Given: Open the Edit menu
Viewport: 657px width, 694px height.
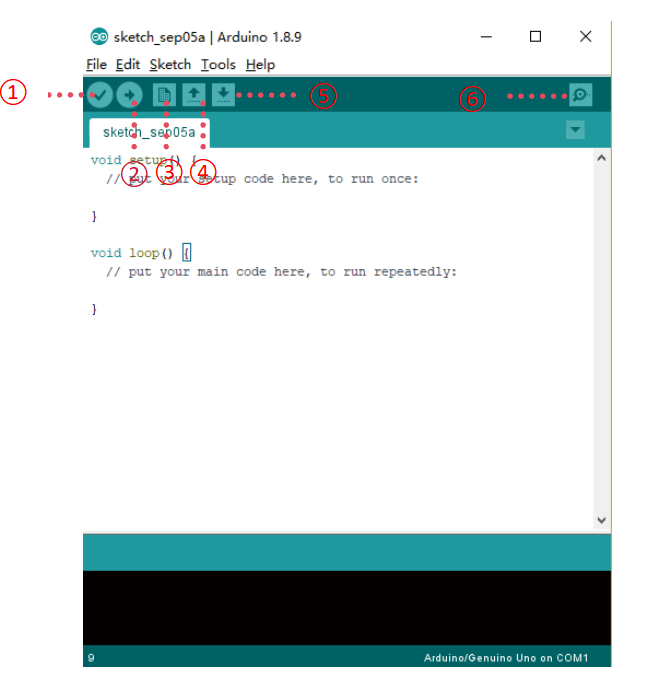Looking at the screenshot, I should click(128, 65).
